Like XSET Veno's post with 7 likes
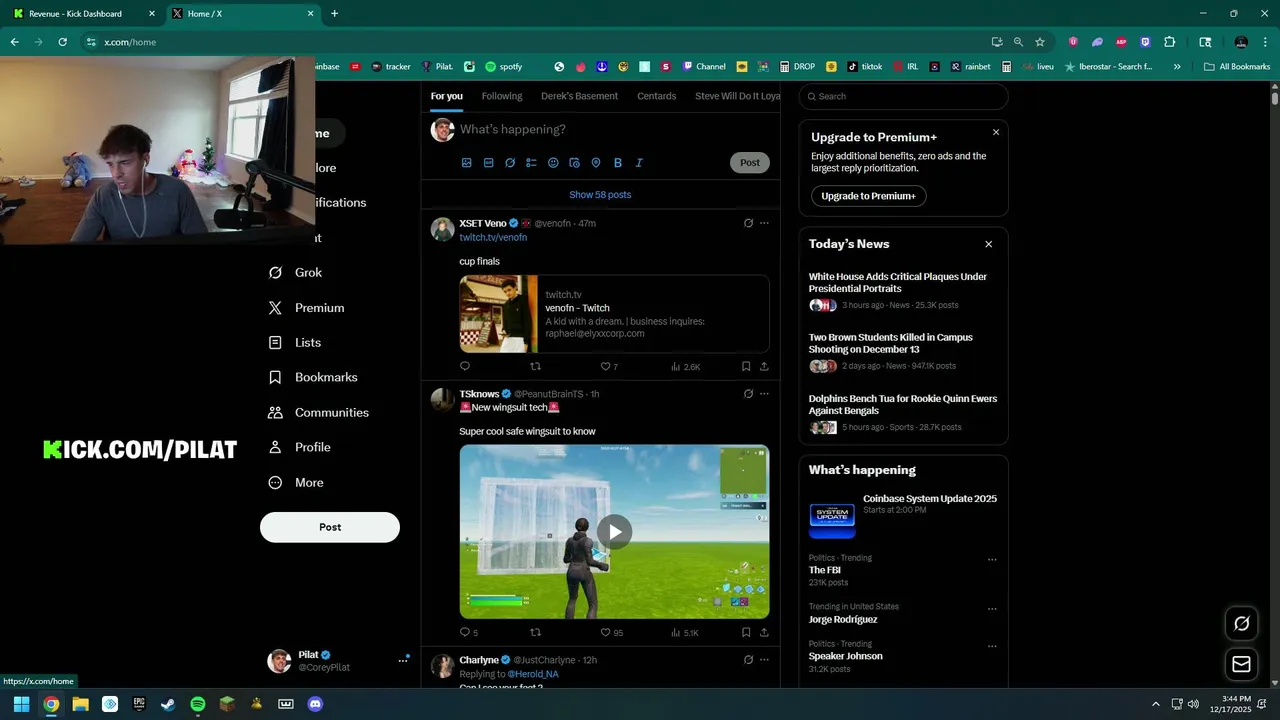This screenshot has height=720, width=1280. (x=609, y=367)
